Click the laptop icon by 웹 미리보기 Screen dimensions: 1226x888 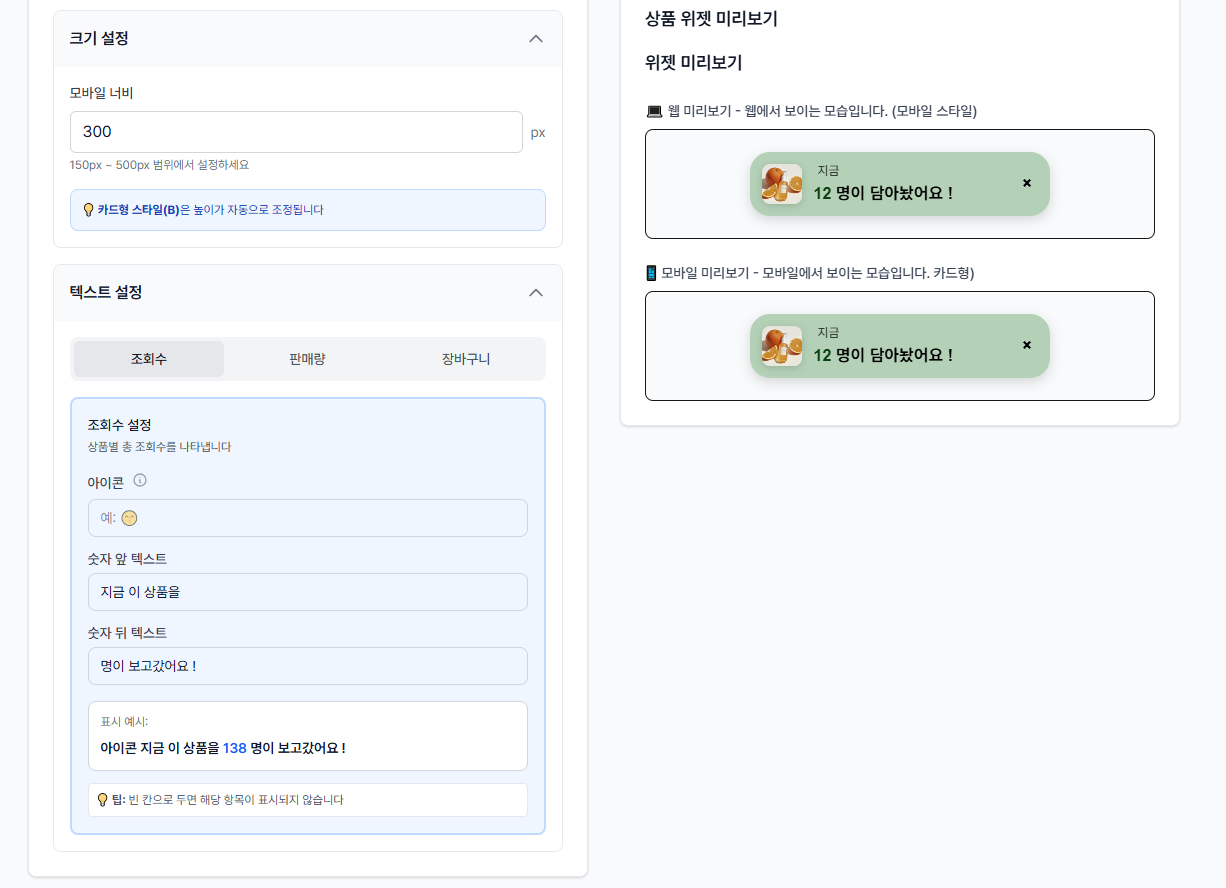click(x=654, y=111)
